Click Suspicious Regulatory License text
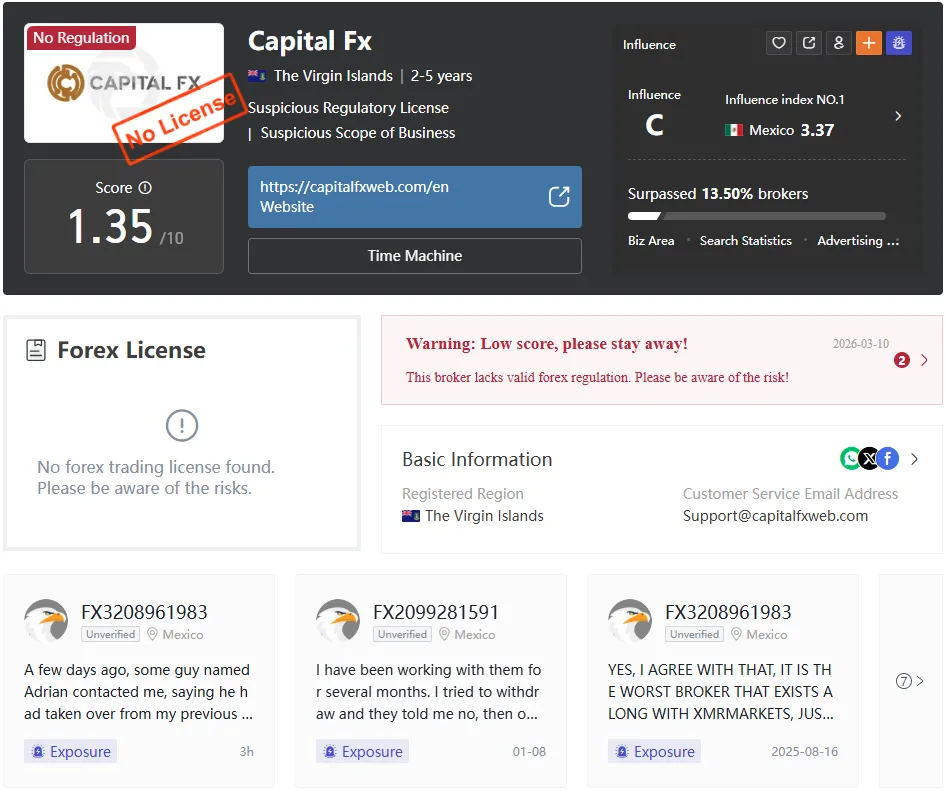Screen dimensions: 945x791 348,108
